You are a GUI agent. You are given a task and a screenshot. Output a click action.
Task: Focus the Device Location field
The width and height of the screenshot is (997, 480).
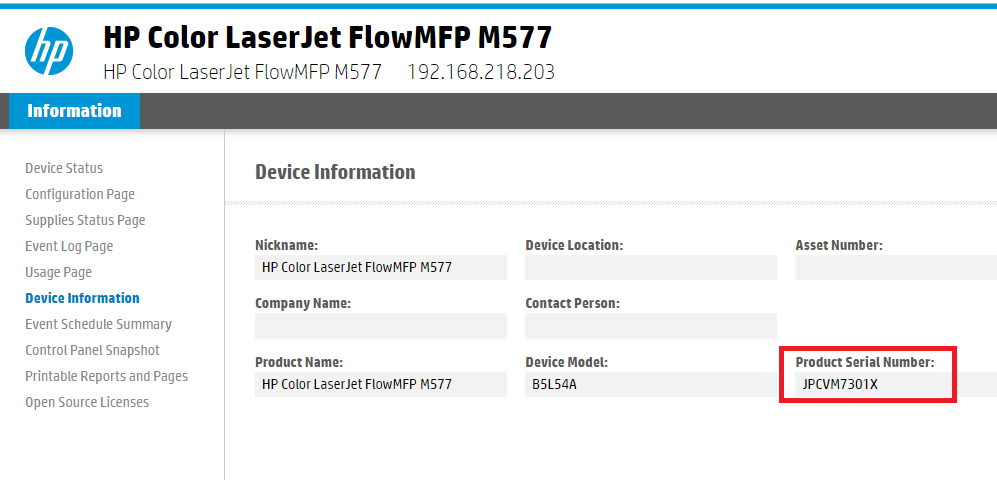click(650, 268)
